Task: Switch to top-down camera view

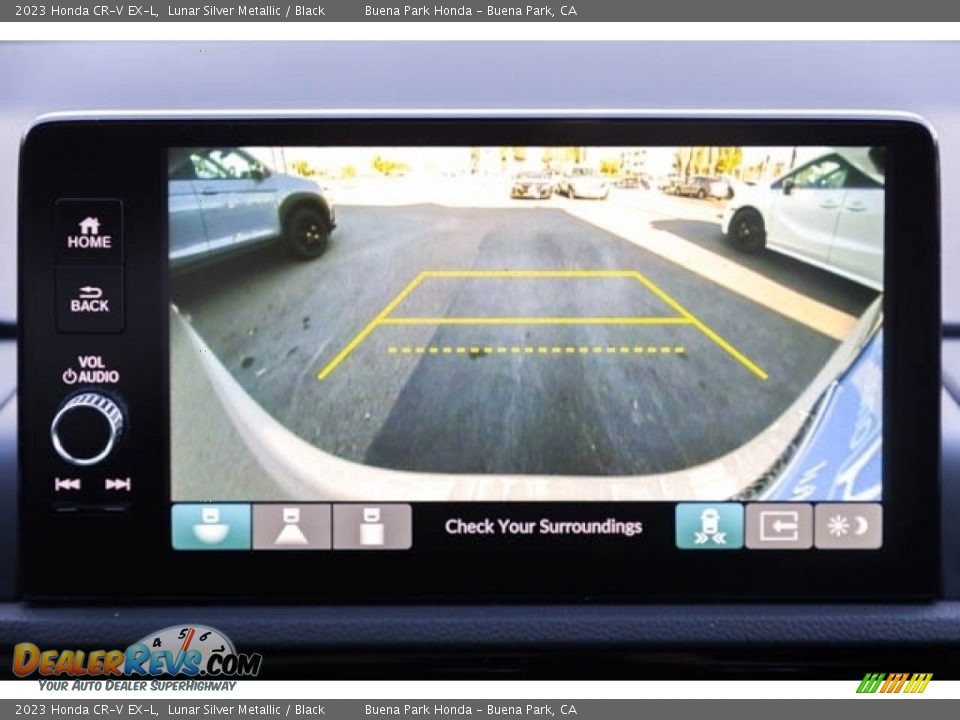Action: point(371,526)
